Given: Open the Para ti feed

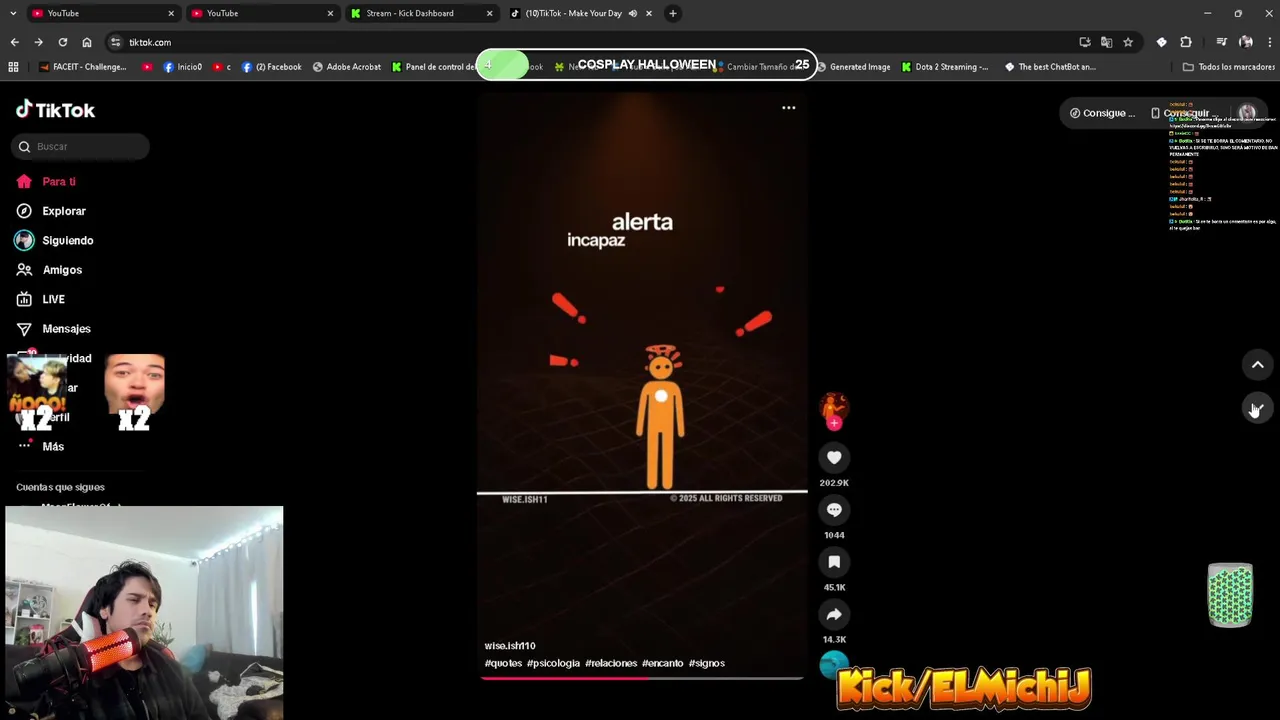Looking at the screenshot, I should [x=59, y=182].
